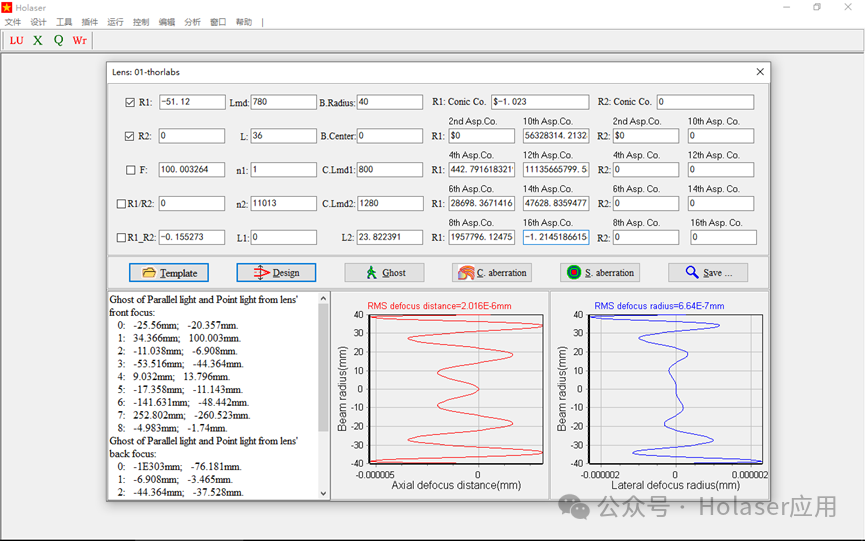Image resolution: width=865 pixels, height=541 pixels.
Task: Open the 设计 menu
Action: click(x=39, y=22)
